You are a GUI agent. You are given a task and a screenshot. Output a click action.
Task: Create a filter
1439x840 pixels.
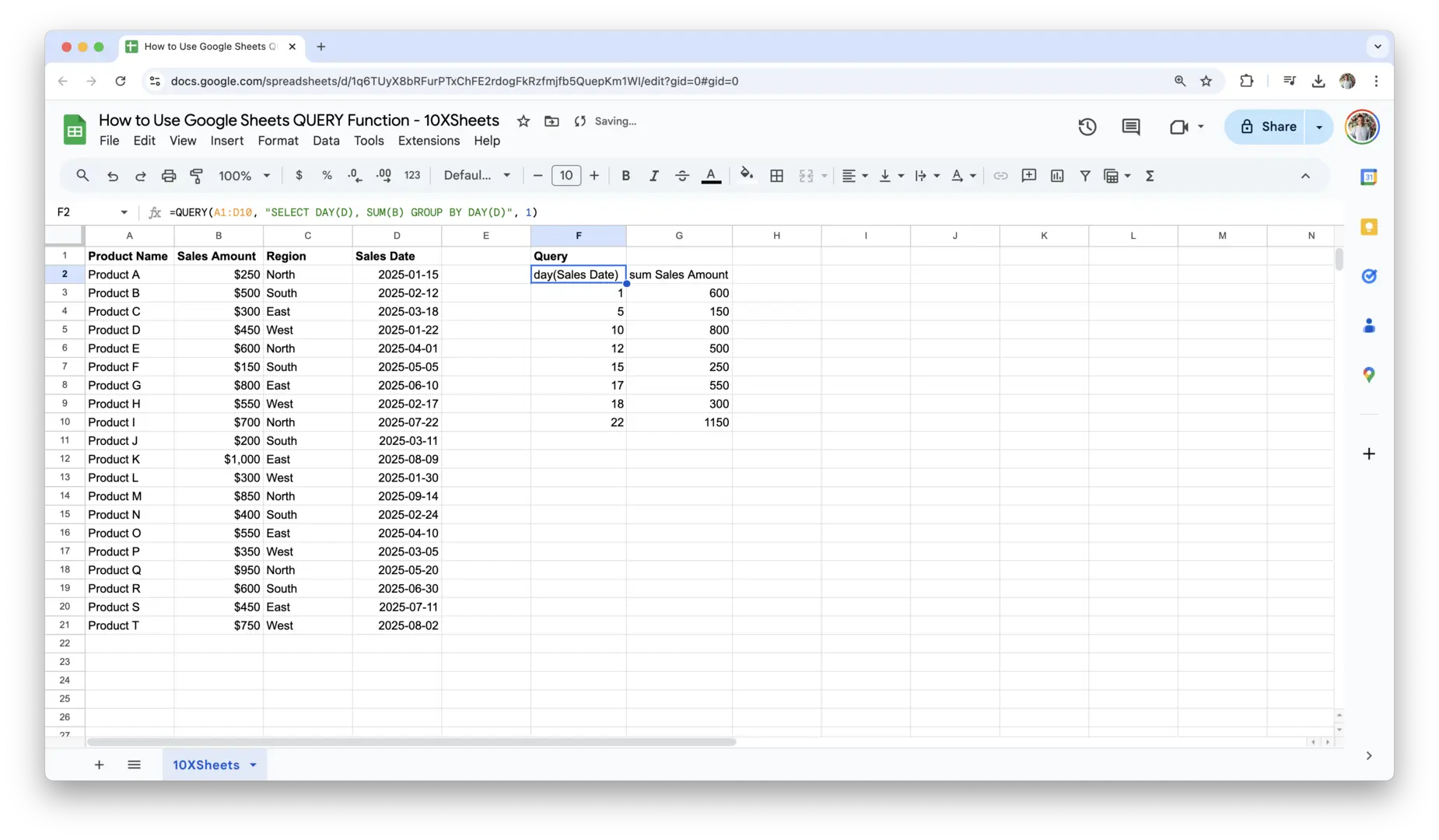pyautogui.click(x=1084, y=176)
